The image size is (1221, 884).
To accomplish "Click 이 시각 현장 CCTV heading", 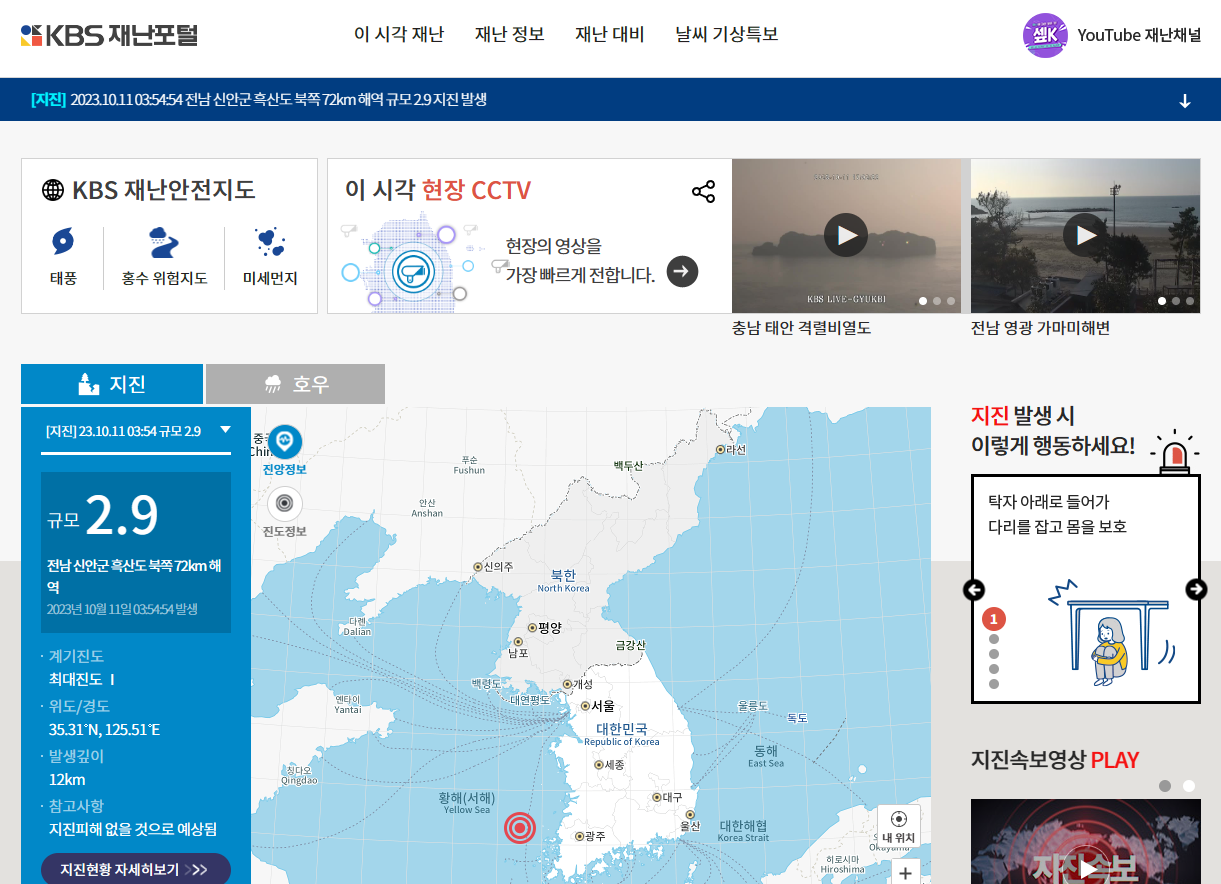I will point(438,190).
